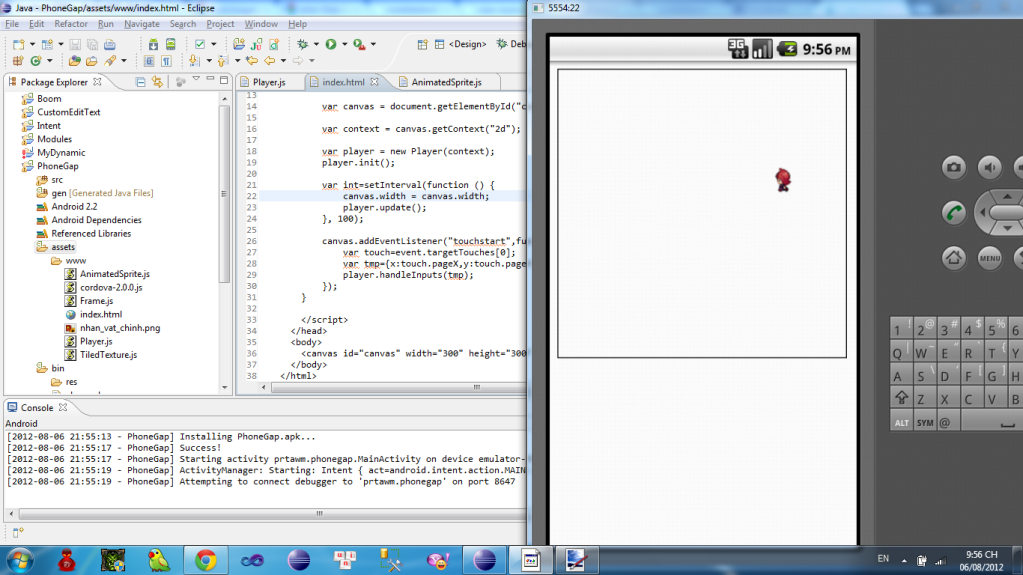1023x575 pixels.
Task: Click the Run External Tools icon
Action: pos(359,44)
